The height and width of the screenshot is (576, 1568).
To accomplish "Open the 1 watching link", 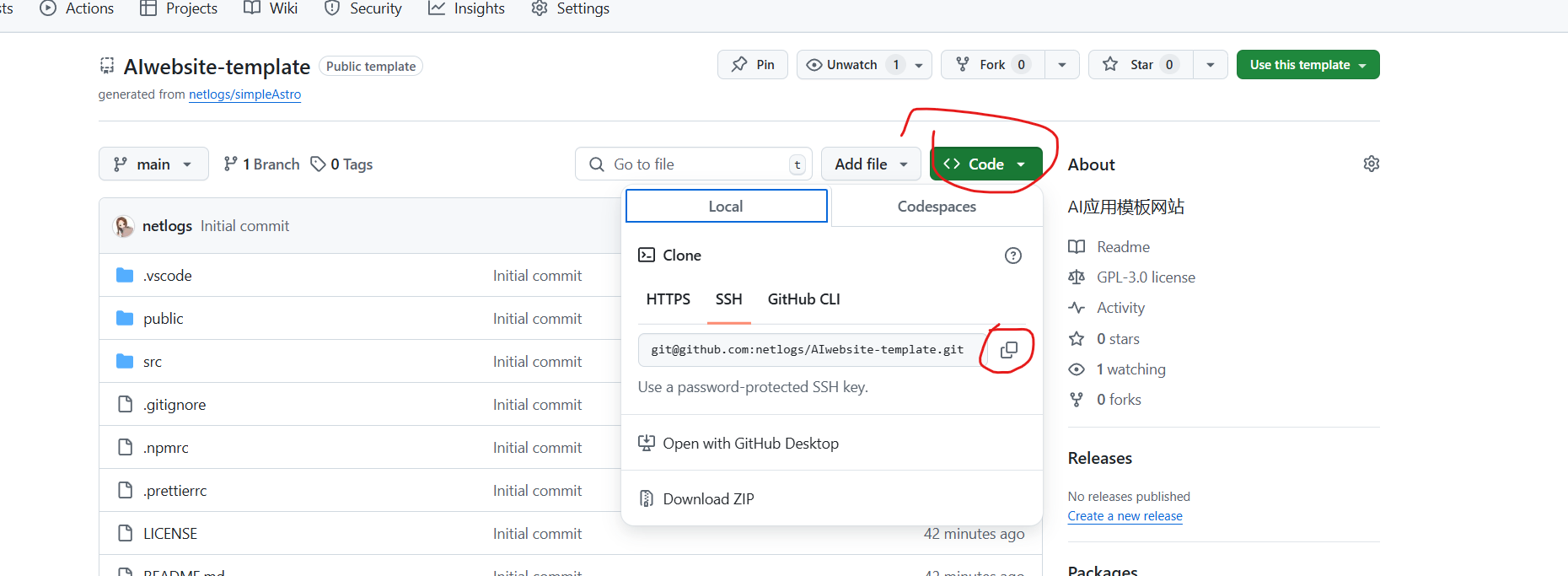I will coord(1130,369).
